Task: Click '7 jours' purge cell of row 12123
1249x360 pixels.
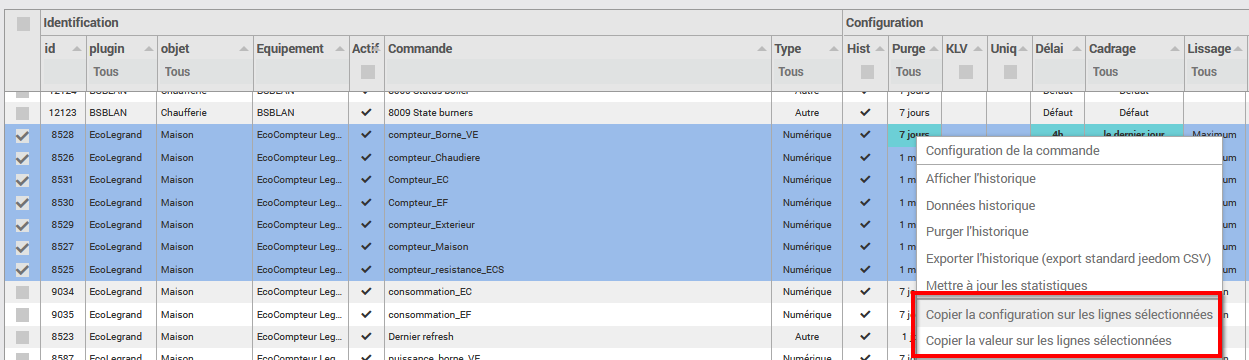Action: (914, 113)
